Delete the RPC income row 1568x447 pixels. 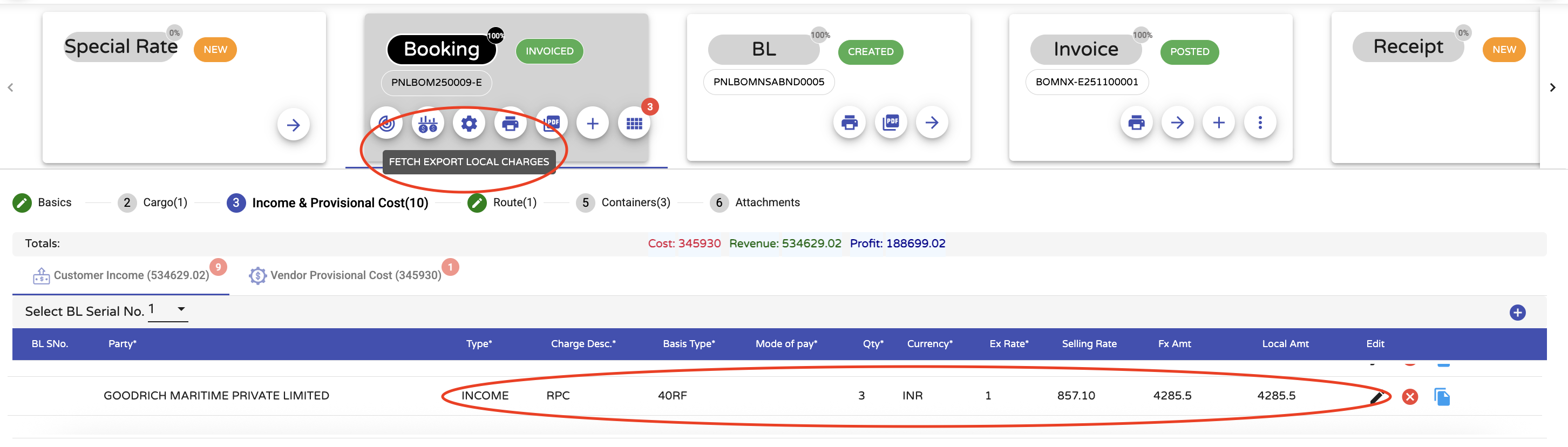coord(1409,397)
